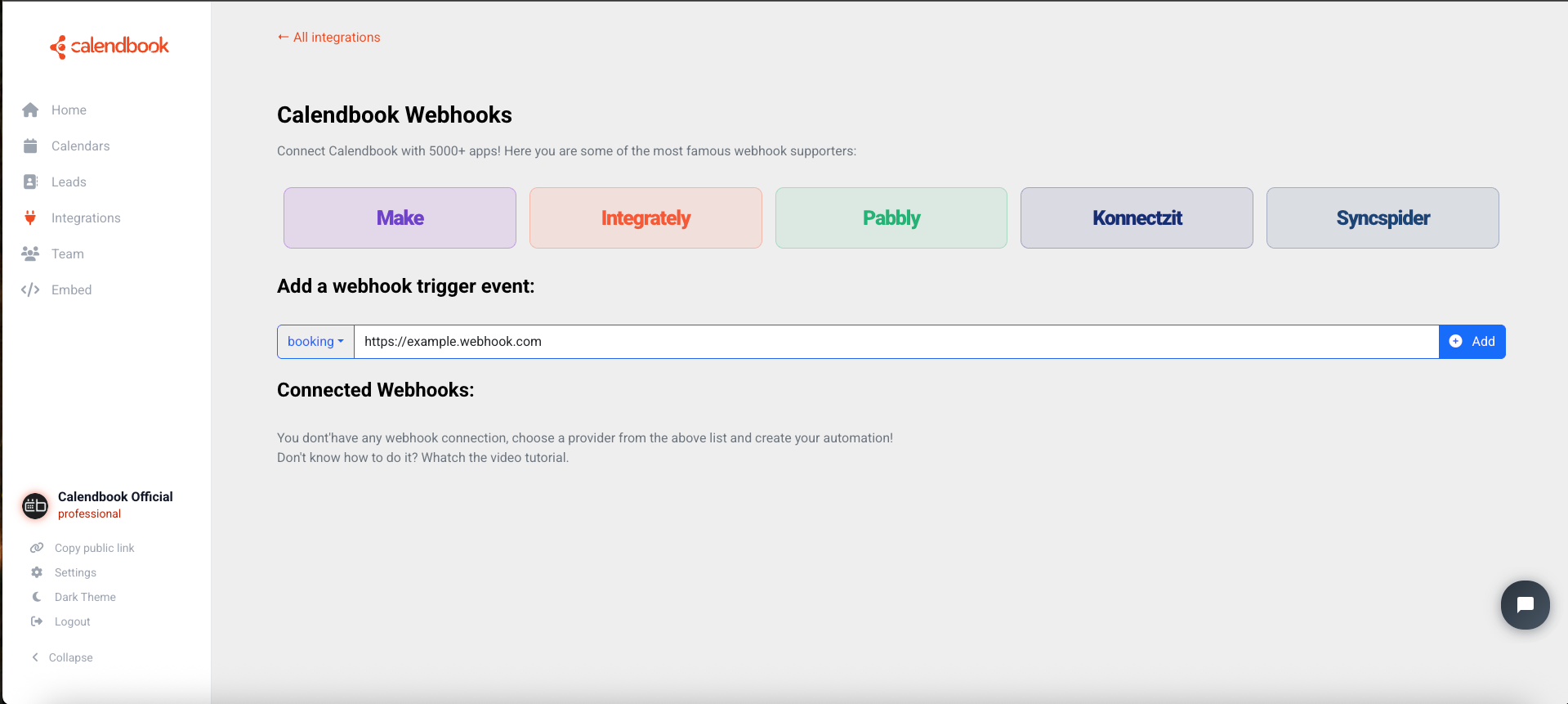Image resolution: width=1568 pixels, height=704 pixels.
Task: Click the Calendars calendar icon
Action: tap(30, 146)
